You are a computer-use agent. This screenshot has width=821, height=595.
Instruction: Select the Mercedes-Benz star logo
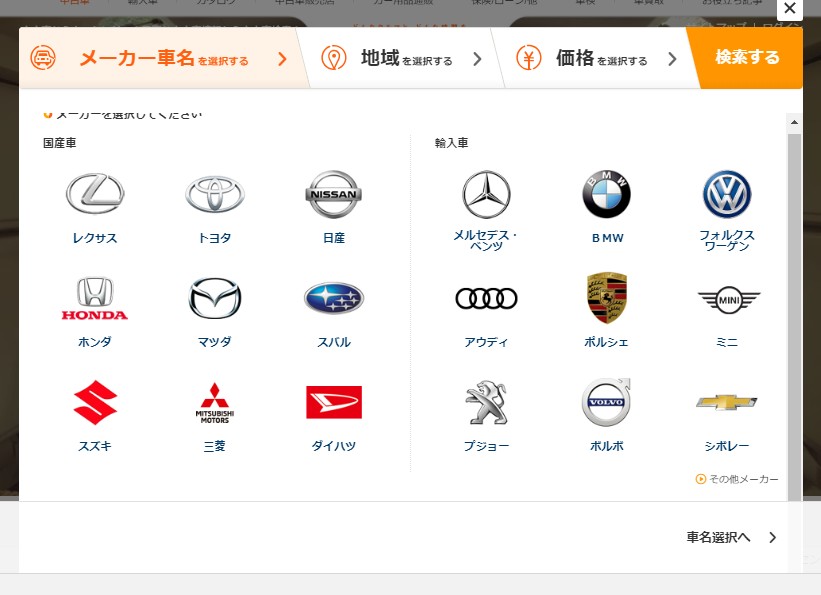pos(486,194)
